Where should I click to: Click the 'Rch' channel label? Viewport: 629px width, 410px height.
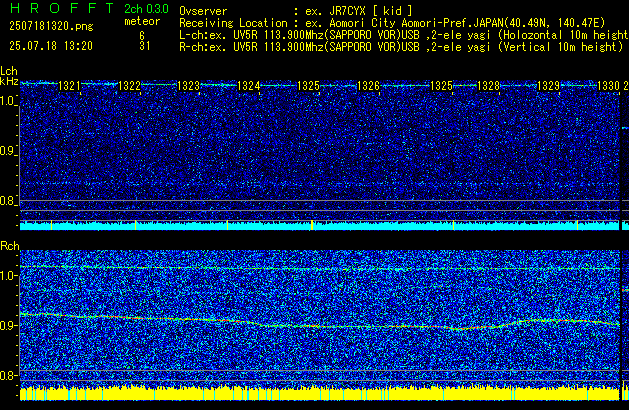point(10,246)
